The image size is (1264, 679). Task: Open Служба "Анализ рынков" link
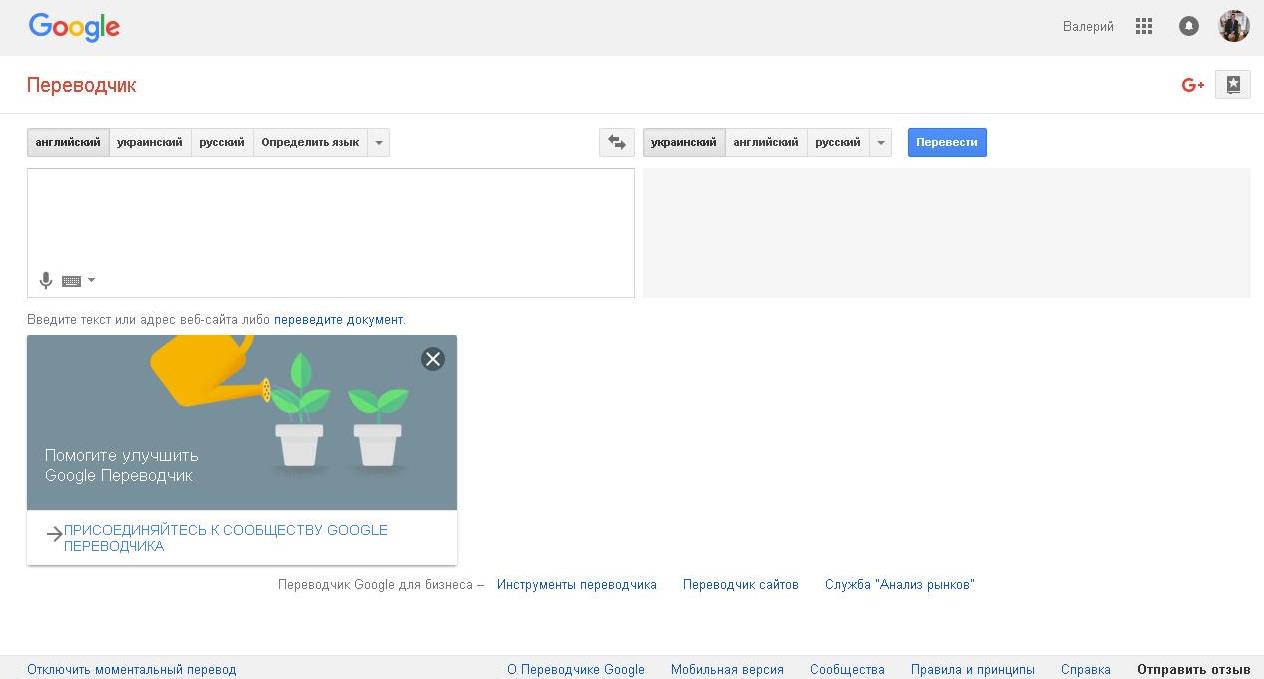click(900, 585)
